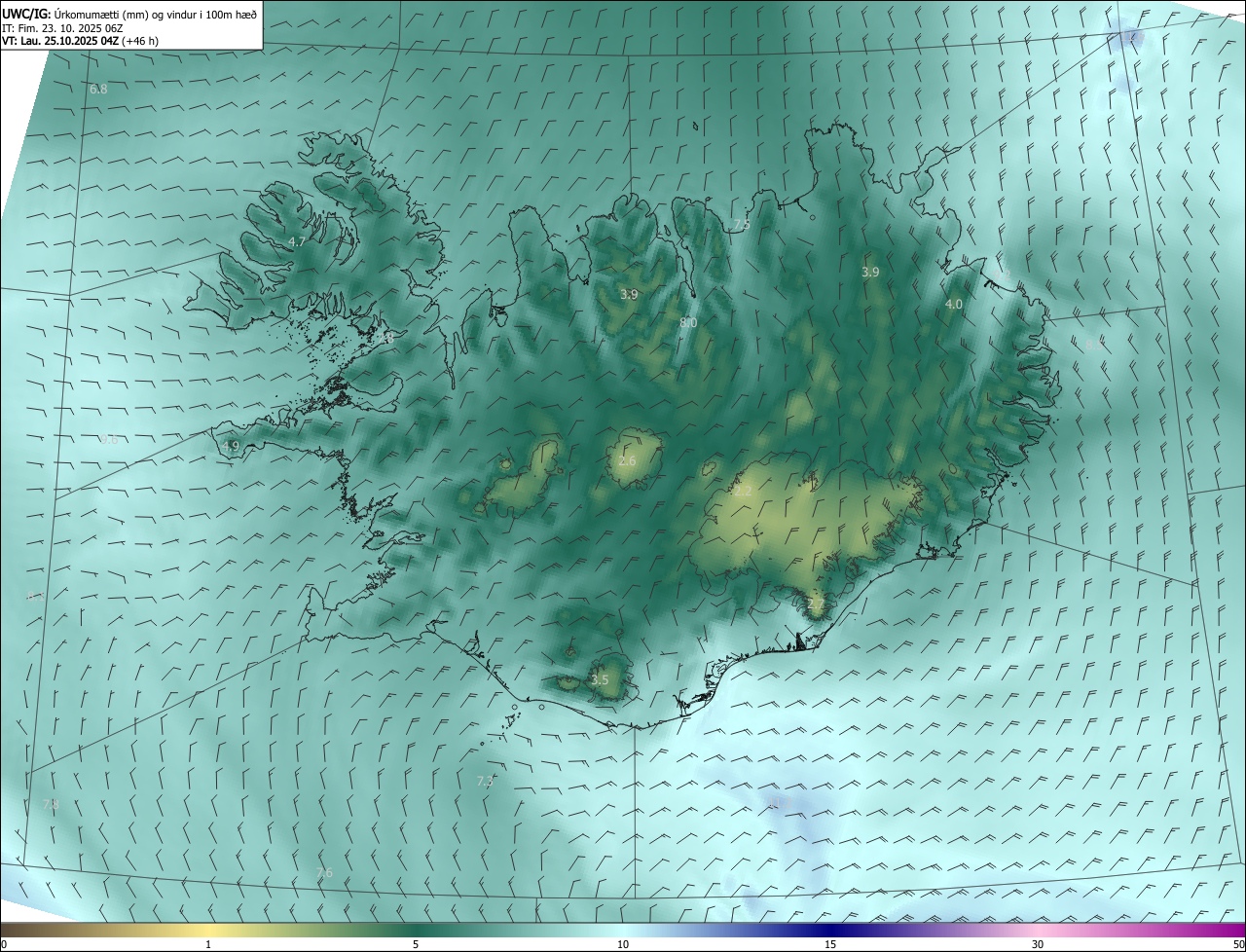Select the 2.2 value on the large glacier
1246x952 pixels.
tap(743, 492)
